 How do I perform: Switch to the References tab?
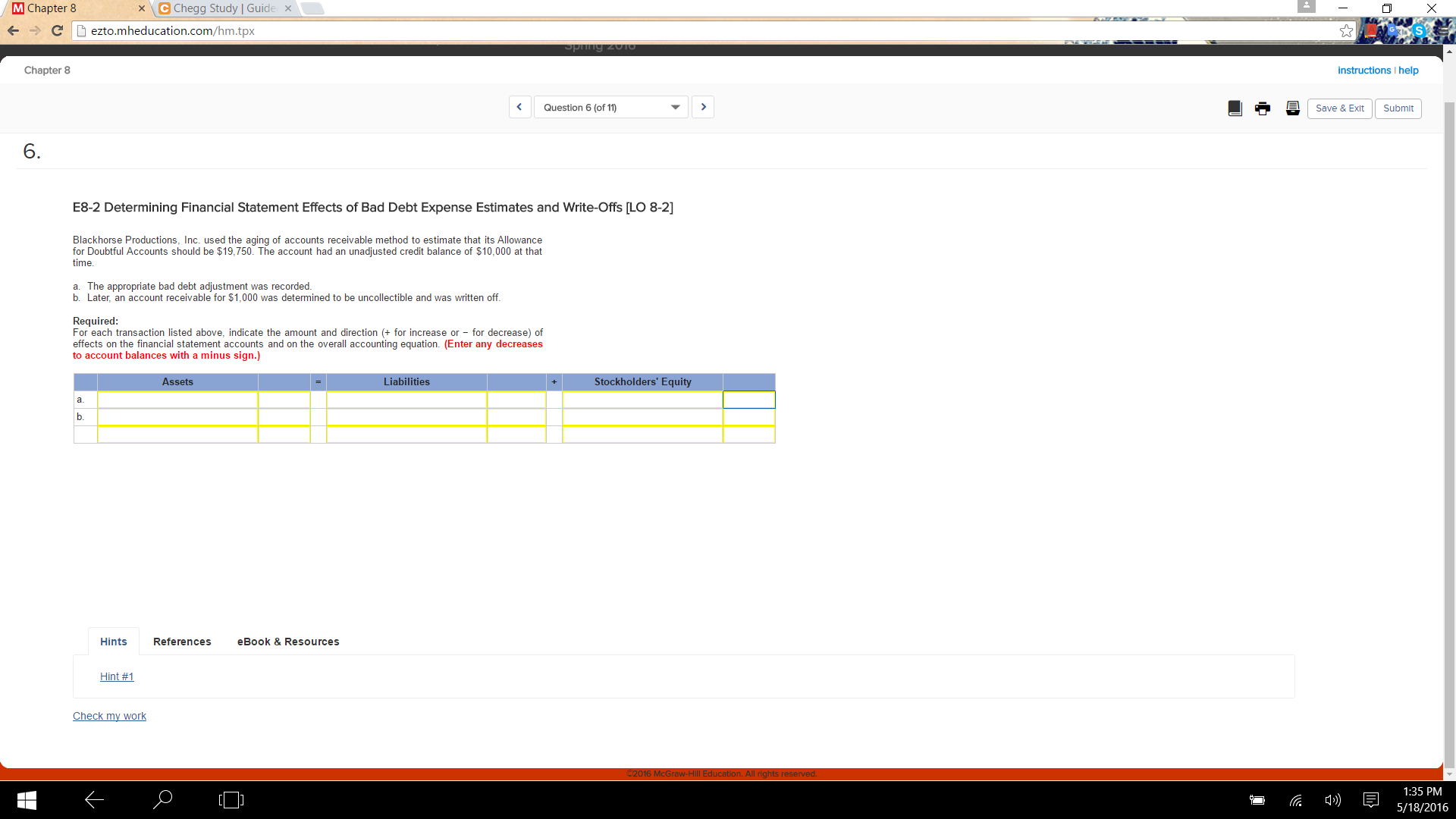(182, 642)
